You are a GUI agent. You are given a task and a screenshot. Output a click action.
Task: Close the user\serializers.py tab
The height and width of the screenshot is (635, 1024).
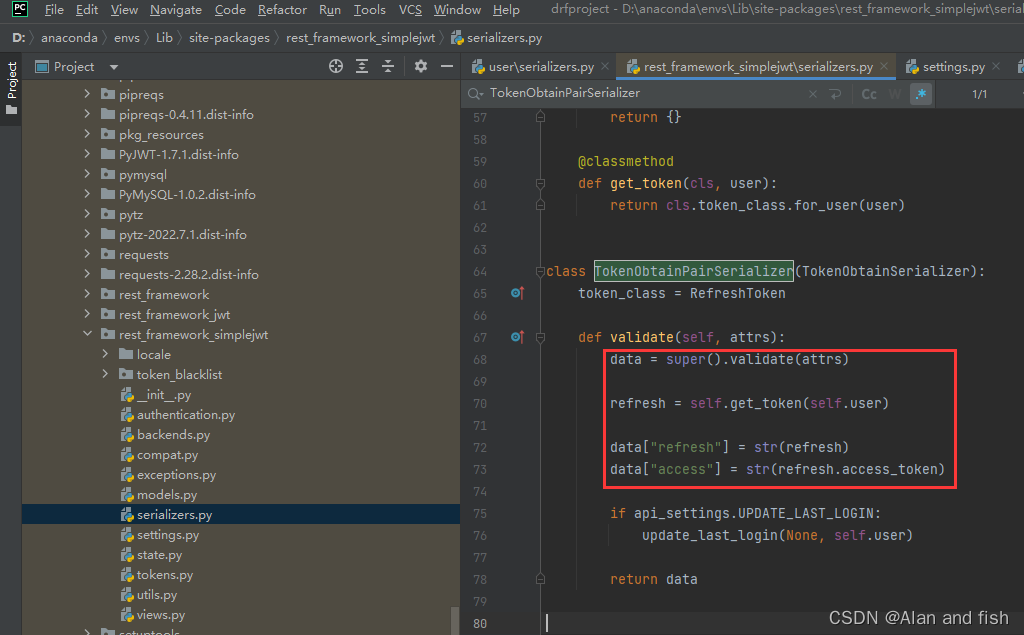605,67
